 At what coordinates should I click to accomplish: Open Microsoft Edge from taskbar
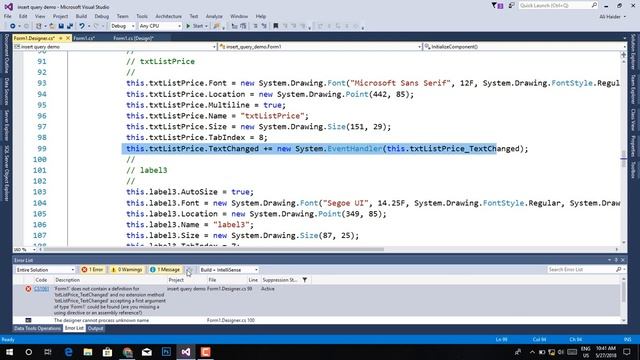click(68, 352)
